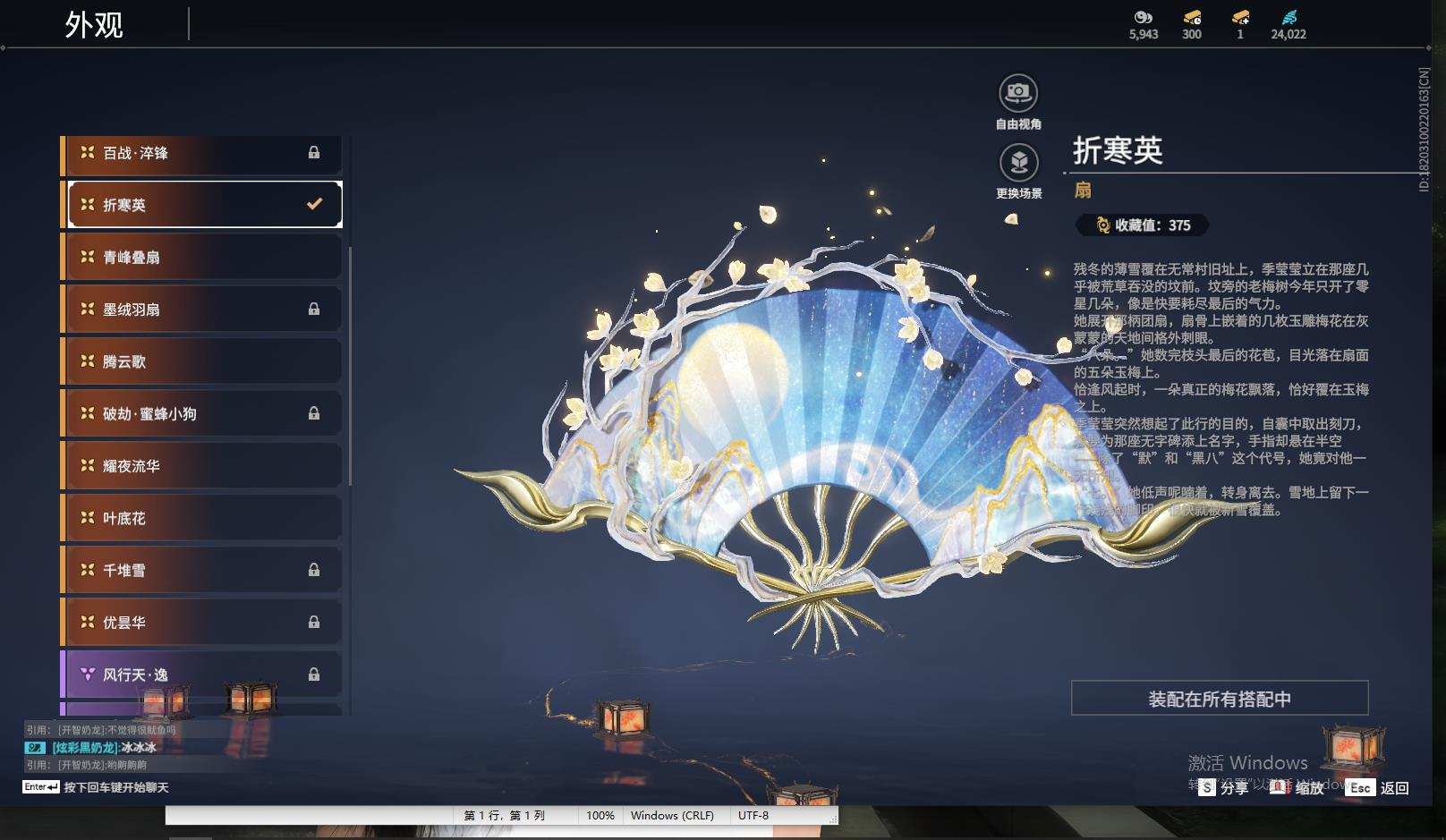
Task: Click the Esc key icon
Action: 1359,788
